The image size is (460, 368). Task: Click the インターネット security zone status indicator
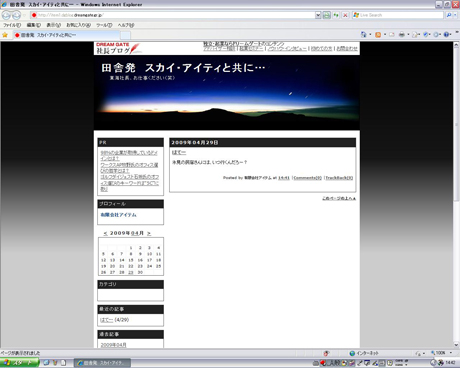point(364,353)
